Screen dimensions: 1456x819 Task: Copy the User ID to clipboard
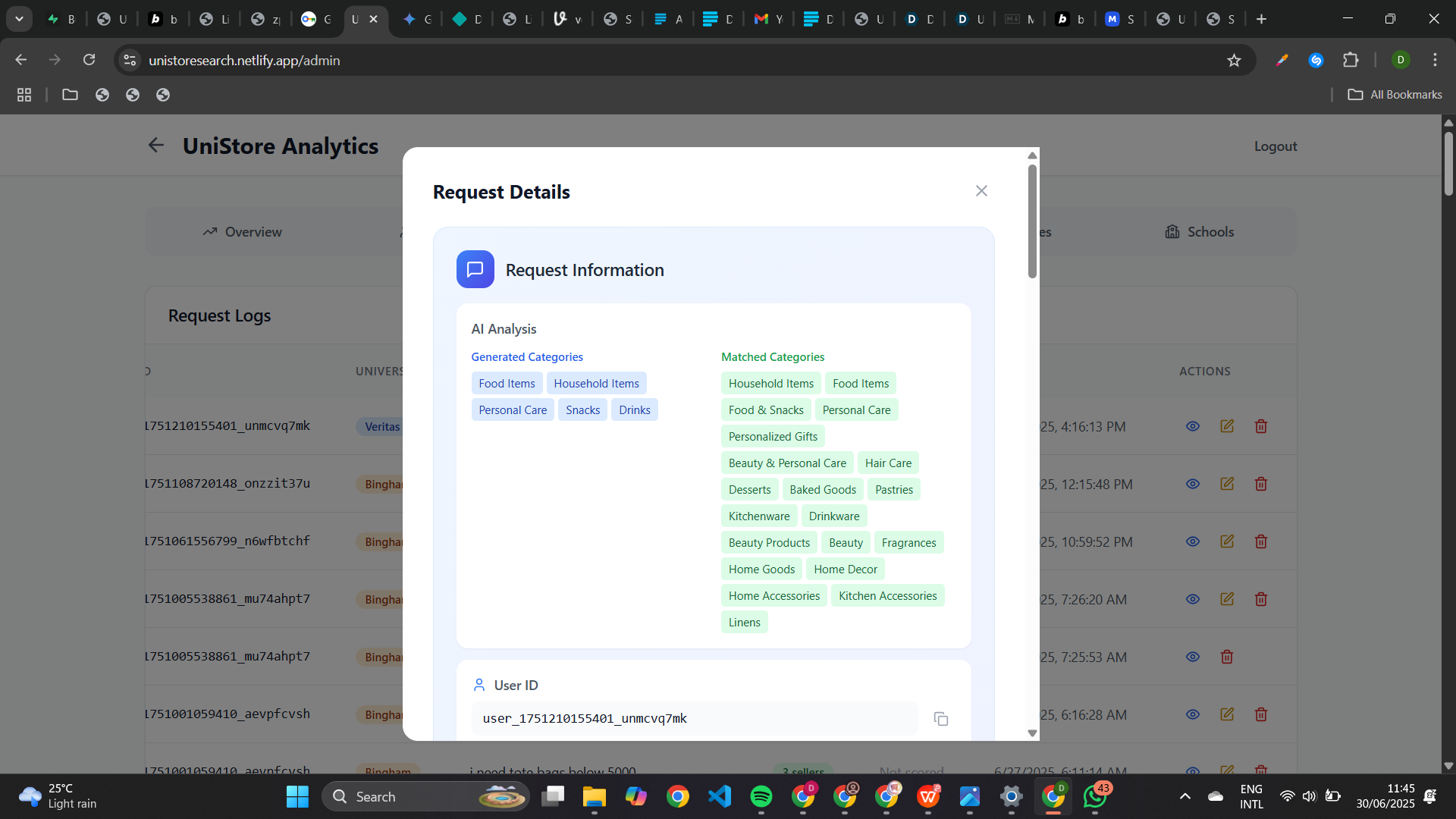(940, 719)
